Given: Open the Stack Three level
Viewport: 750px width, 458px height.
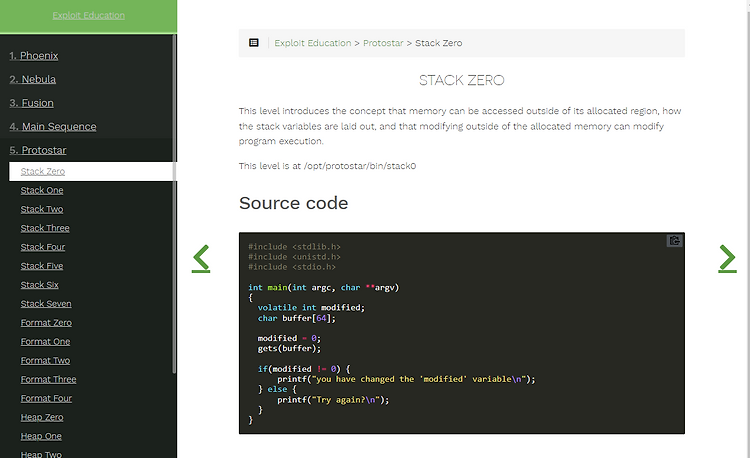Looking at the screenshot, I should [x=45, y=228].
